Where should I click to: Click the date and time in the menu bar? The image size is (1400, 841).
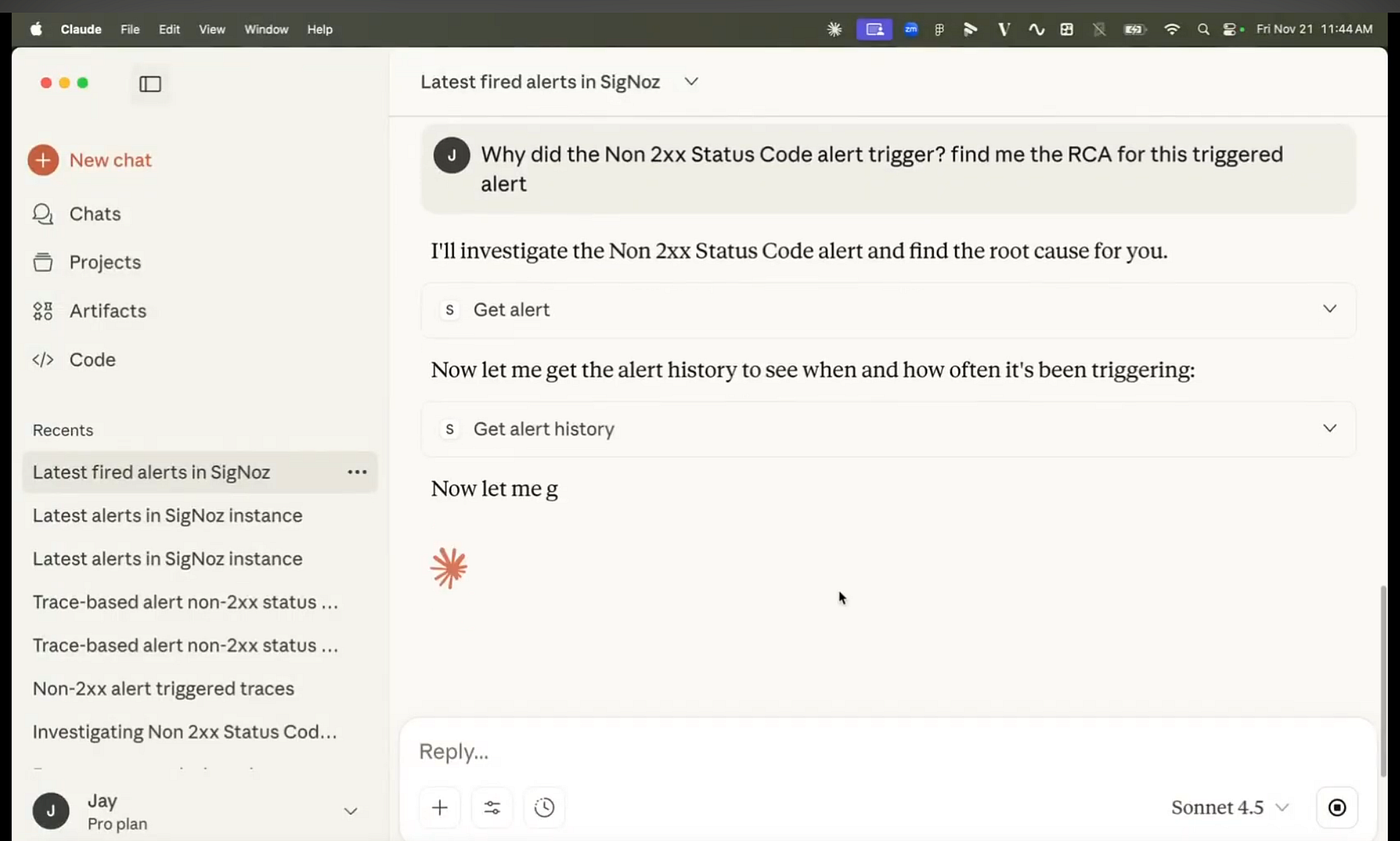(1314, 30)
